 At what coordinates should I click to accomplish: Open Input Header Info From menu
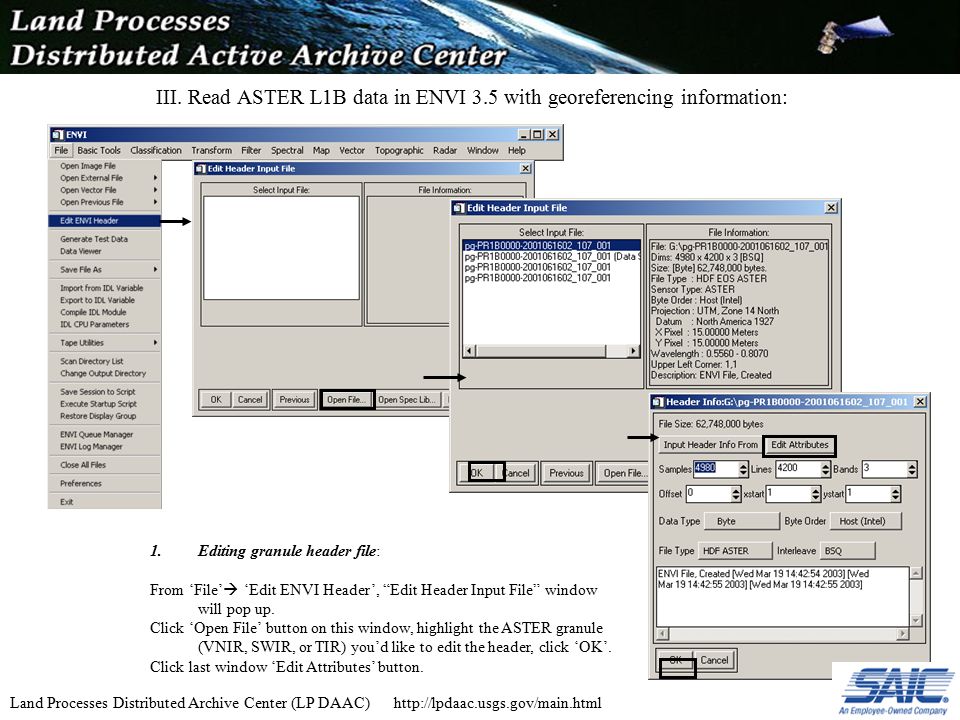click(x=710, y=445)
